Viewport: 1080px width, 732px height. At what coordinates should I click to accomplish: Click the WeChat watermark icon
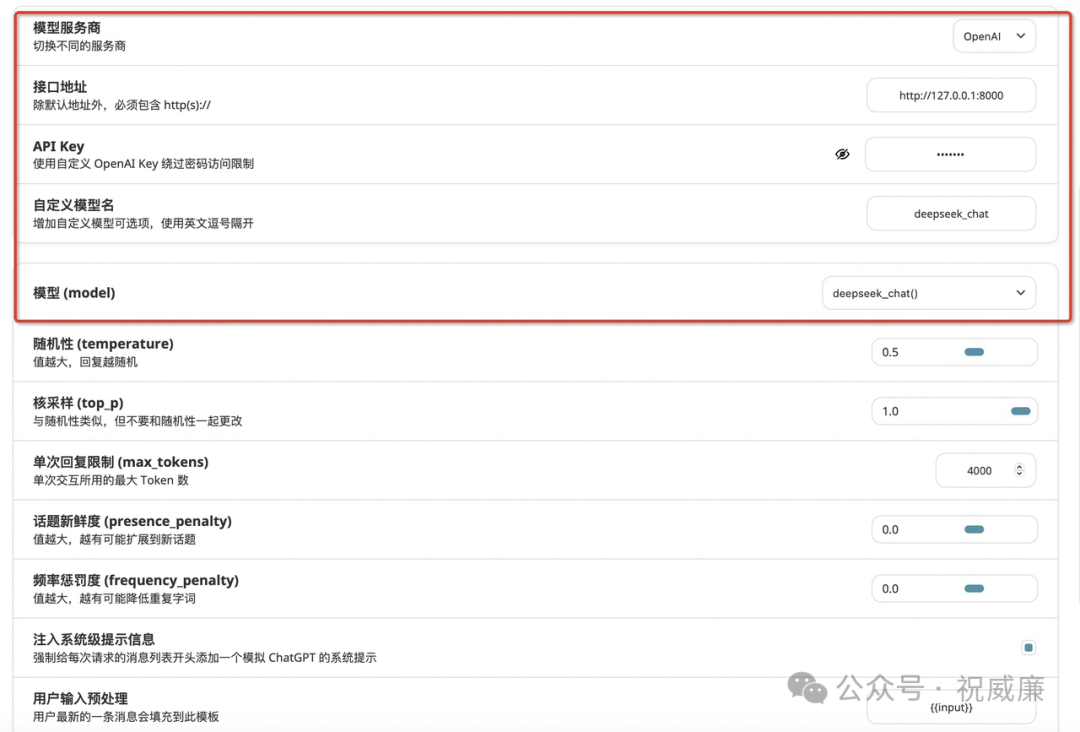click(807, 690)
